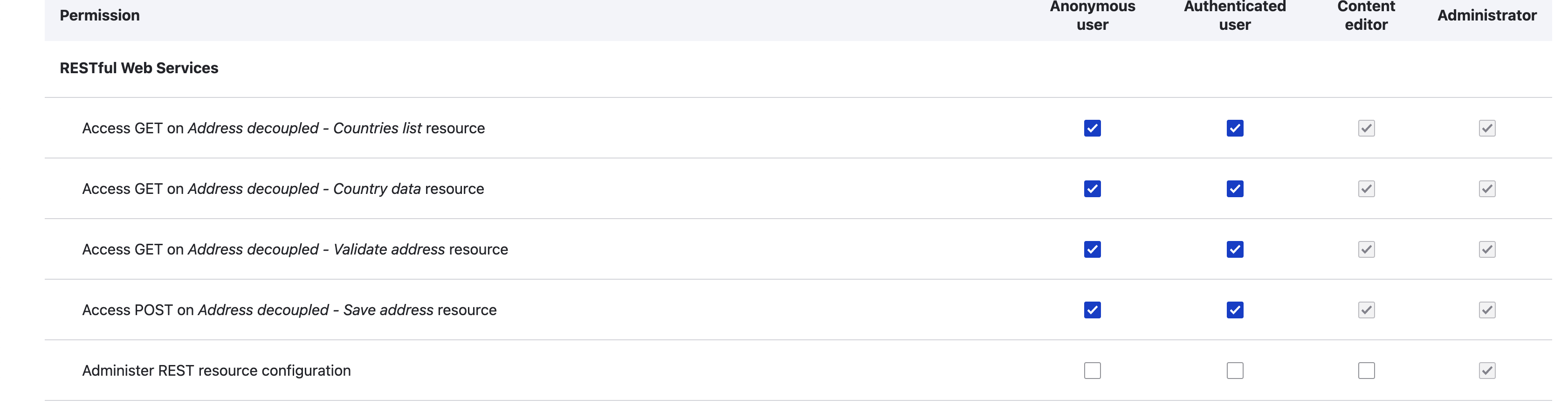Uncheck Authenticated user for Country data resource
Viewport: 1568px width, 413px height.
pyautogui.click(x=1234, y=189)
